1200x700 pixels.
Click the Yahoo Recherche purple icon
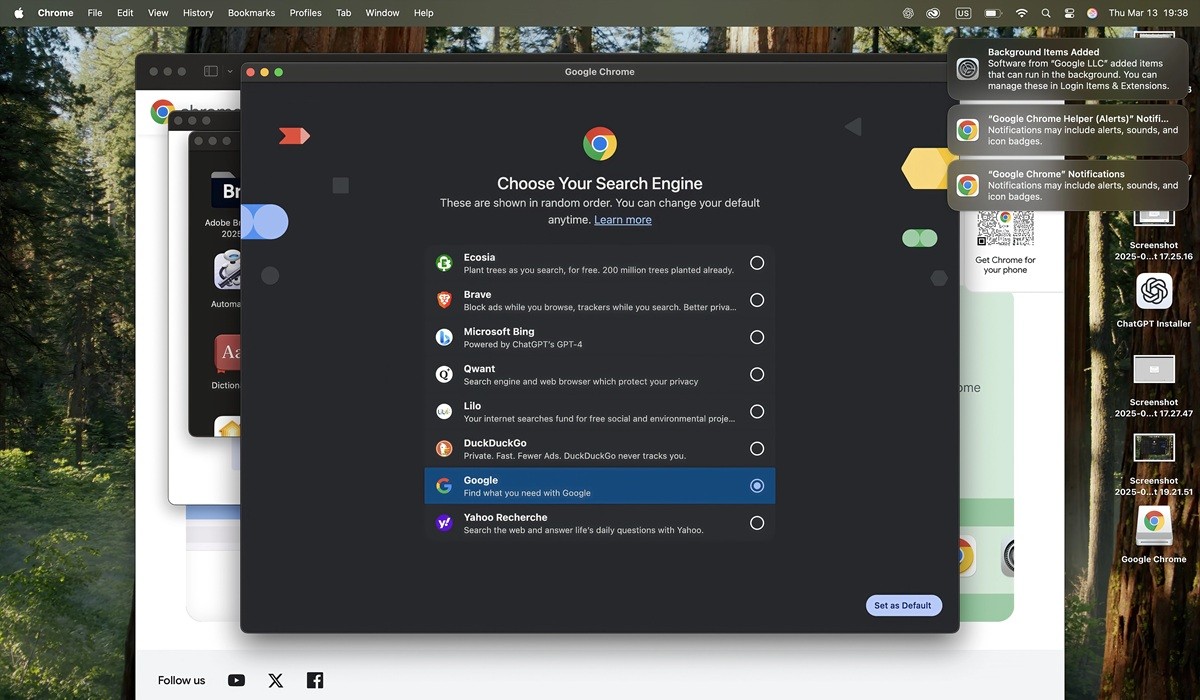click(444, 523)
